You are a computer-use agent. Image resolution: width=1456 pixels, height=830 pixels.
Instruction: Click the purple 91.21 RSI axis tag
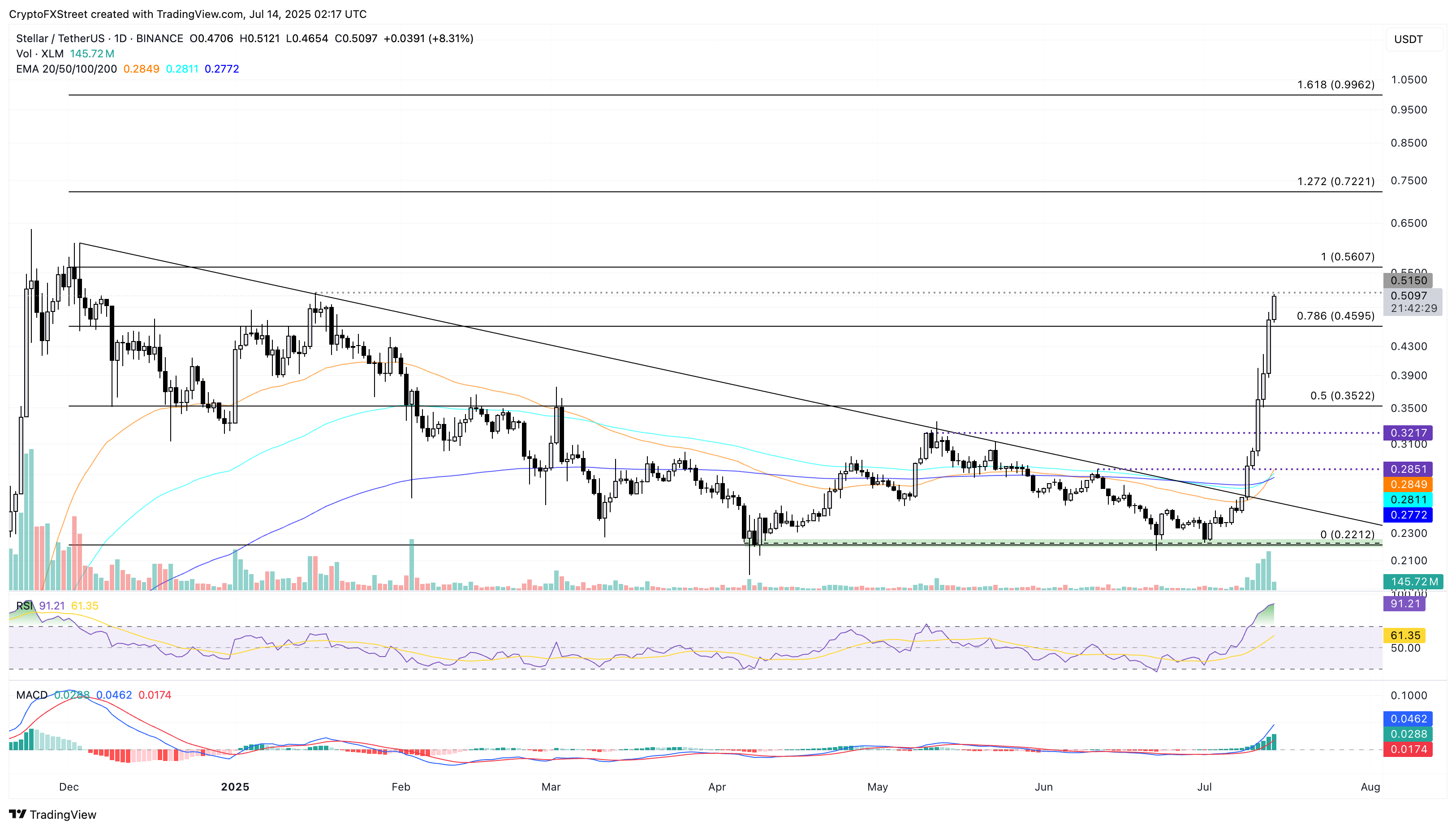click(x=1405, y=604)
